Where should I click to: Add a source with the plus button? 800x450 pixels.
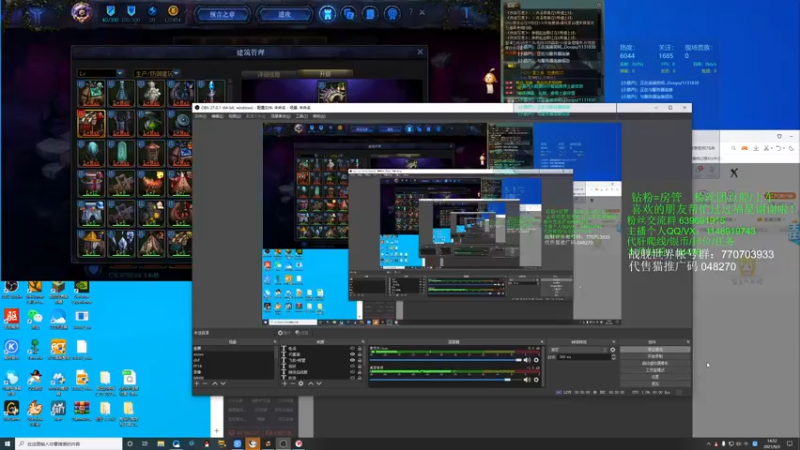pyautogui.click(x=285, y=384)
